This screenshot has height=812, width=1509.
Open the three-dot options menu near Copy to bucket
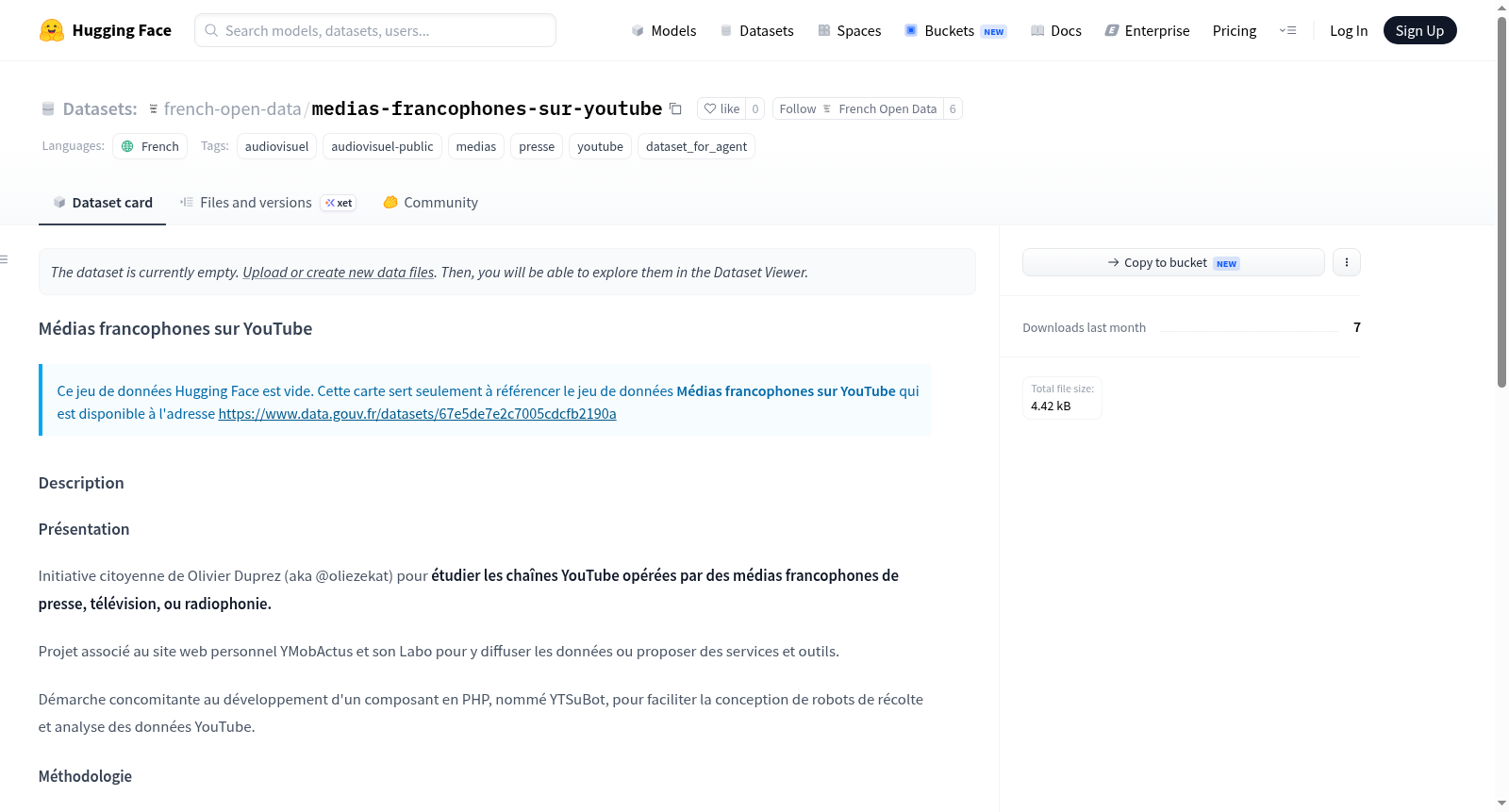coord(1347,262)
